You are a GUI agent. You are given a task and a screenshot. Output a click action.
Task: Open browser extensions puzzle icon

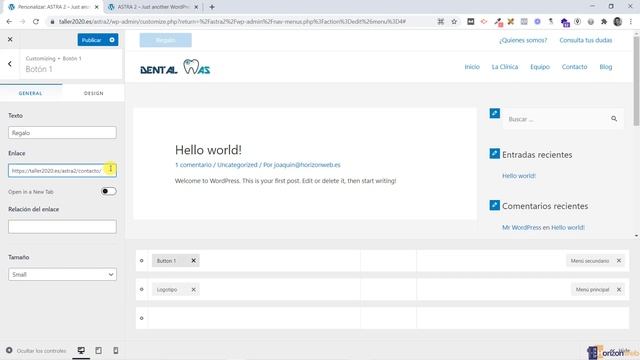(604, 22)
